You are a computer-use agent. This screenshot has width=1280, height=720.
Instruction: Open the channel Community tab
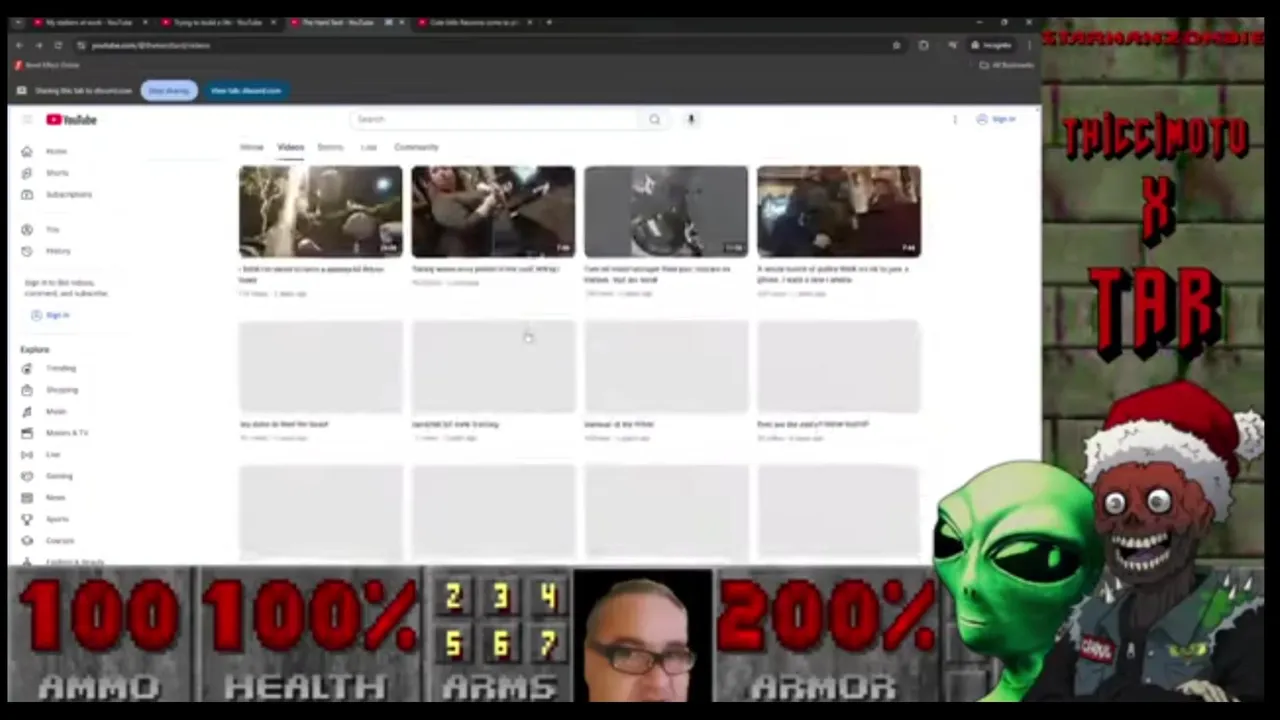point(416,147)
